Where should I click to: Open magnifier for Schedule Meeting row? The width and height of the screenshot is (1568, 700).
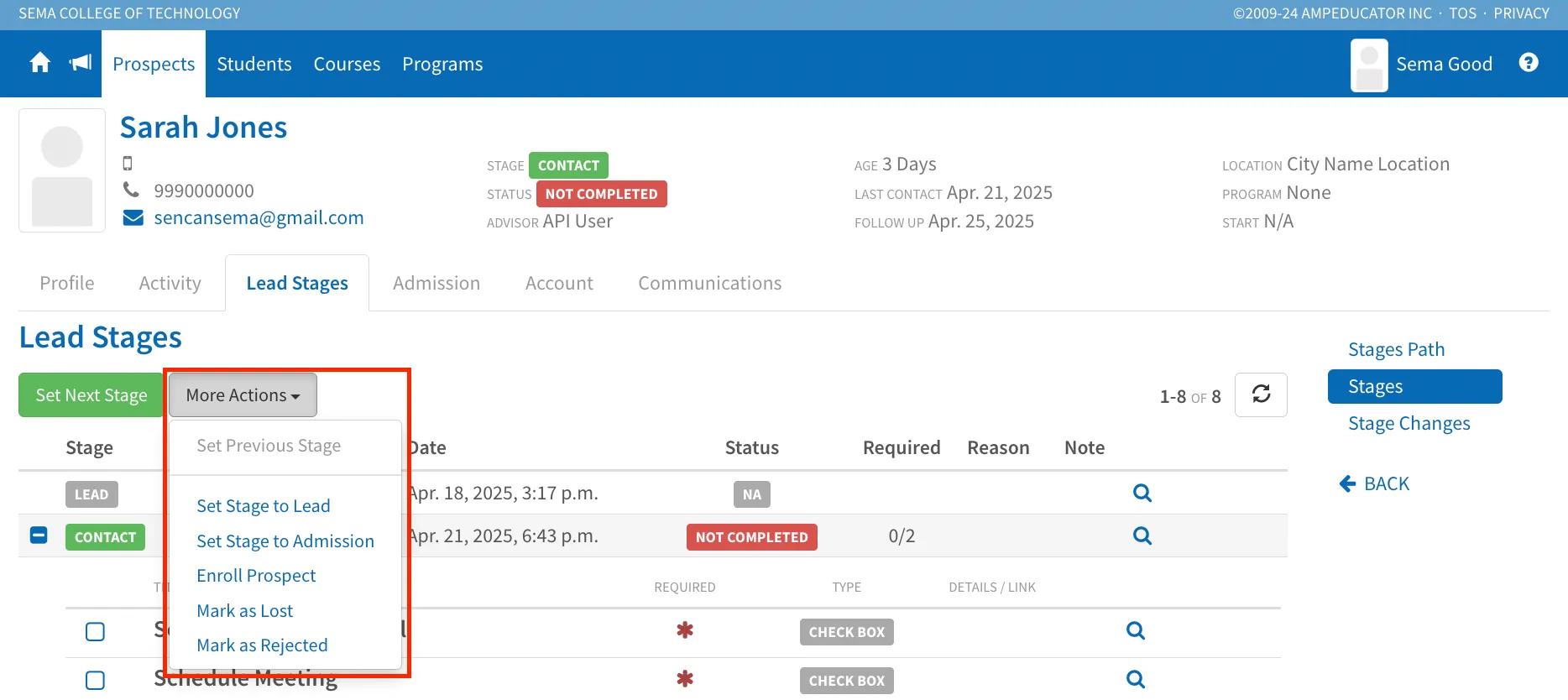pyautogui.click(x=1135, y=679)
